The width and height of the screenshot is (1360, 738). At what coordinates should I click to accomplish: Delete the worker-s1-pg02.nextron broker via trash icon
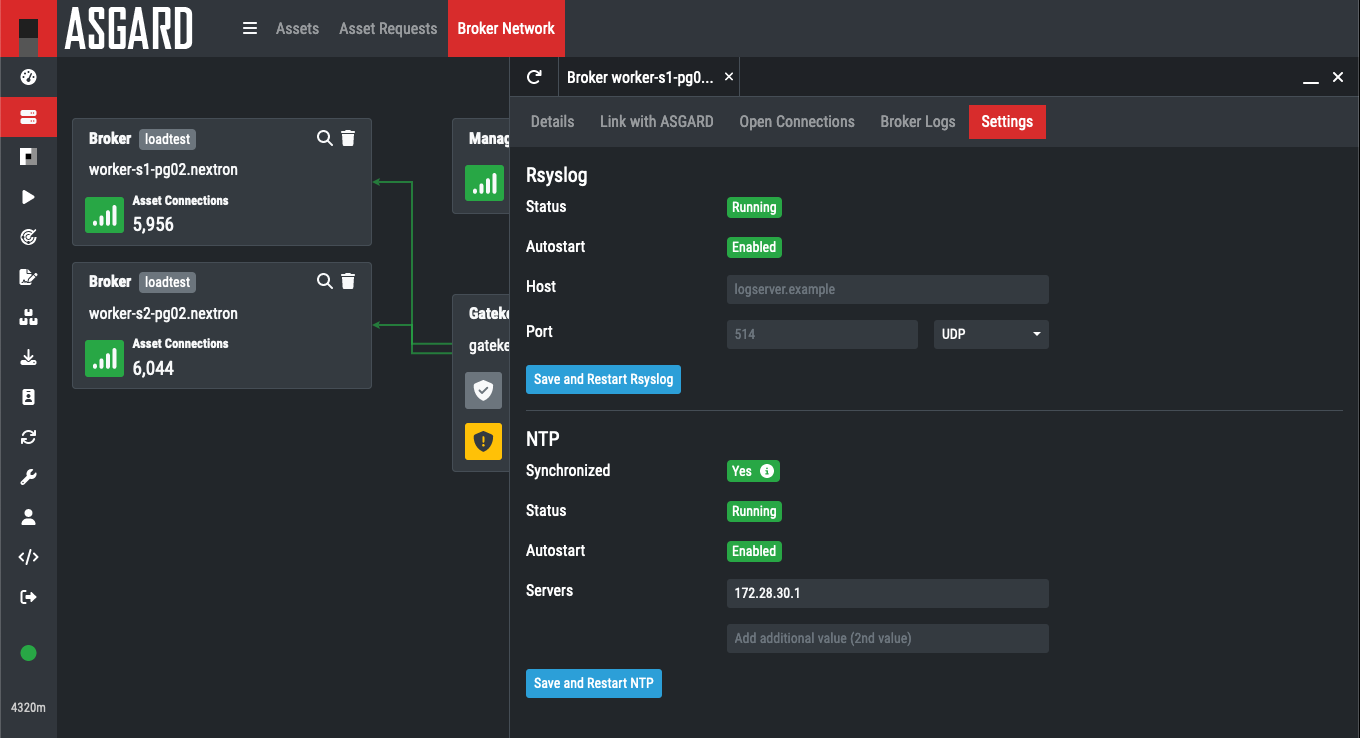pos(348,138)
